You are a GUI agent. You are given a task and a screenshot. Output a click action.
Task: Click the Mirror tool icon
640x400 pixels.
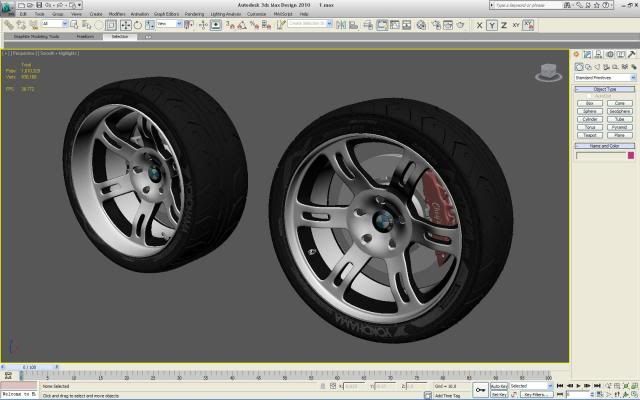341,25
